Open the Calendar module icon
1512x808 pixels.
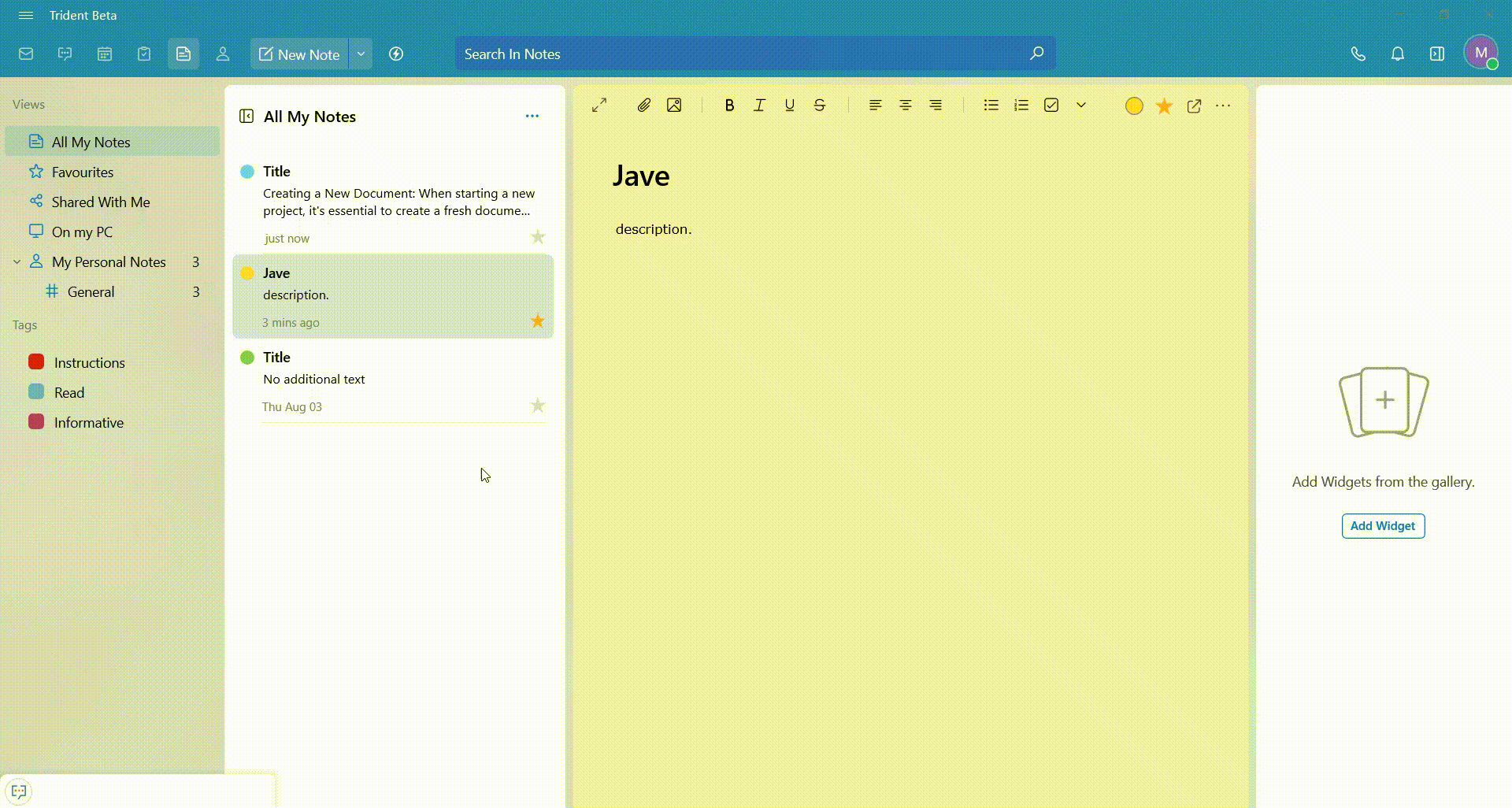(105, 54)
